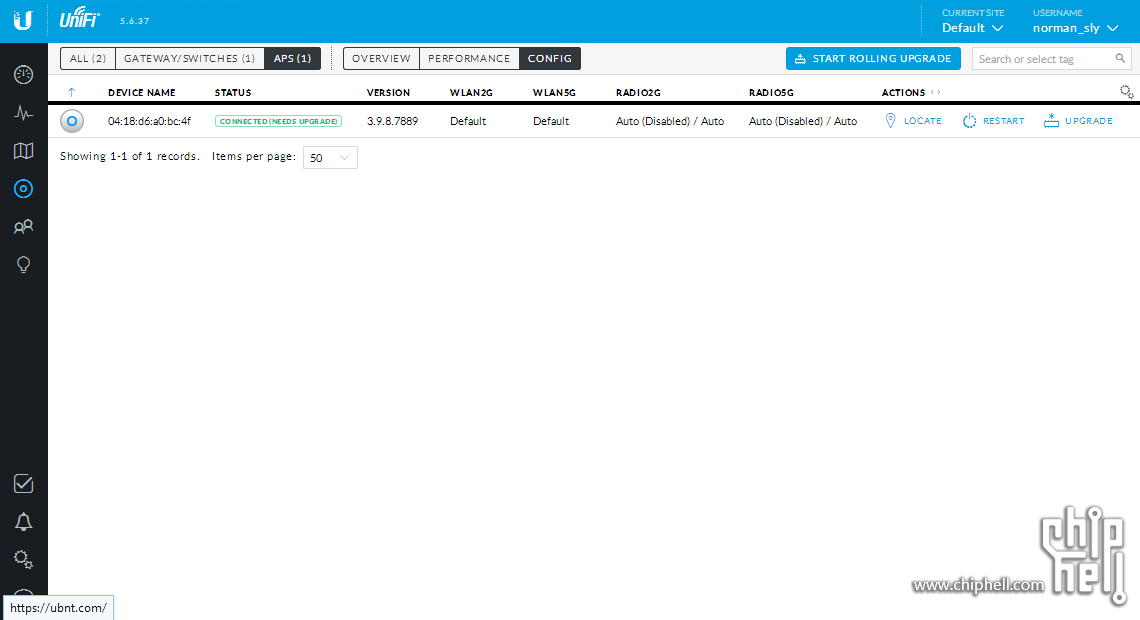Sort by RADIO2G column header
This screenshot has height=620, width=1140.
pyautogui.click(x=638, y=92)
